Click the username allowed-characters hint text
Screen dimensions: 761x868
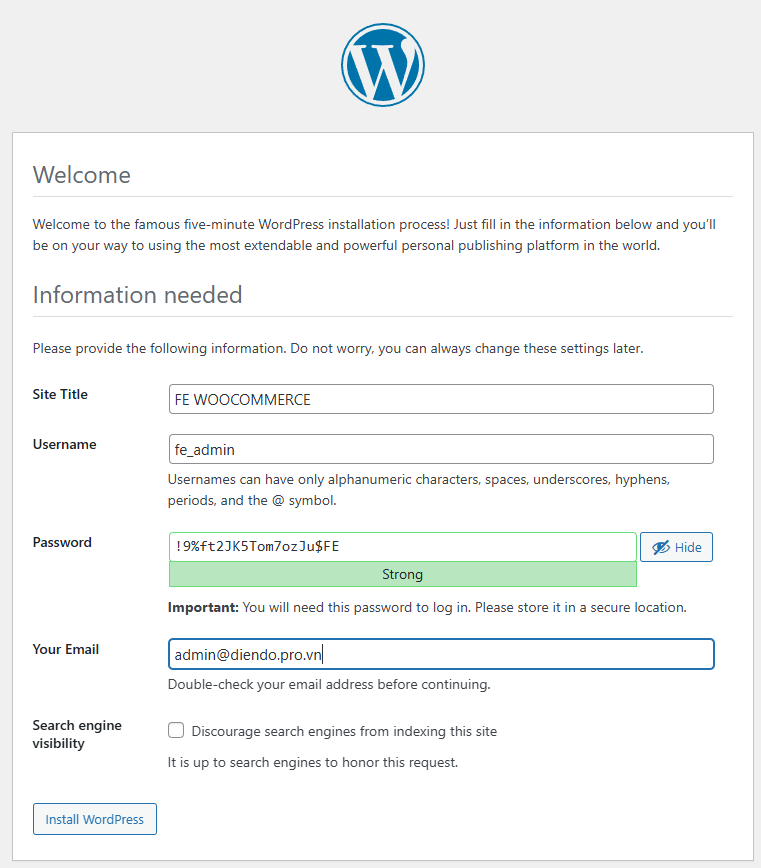coord(418,489)
